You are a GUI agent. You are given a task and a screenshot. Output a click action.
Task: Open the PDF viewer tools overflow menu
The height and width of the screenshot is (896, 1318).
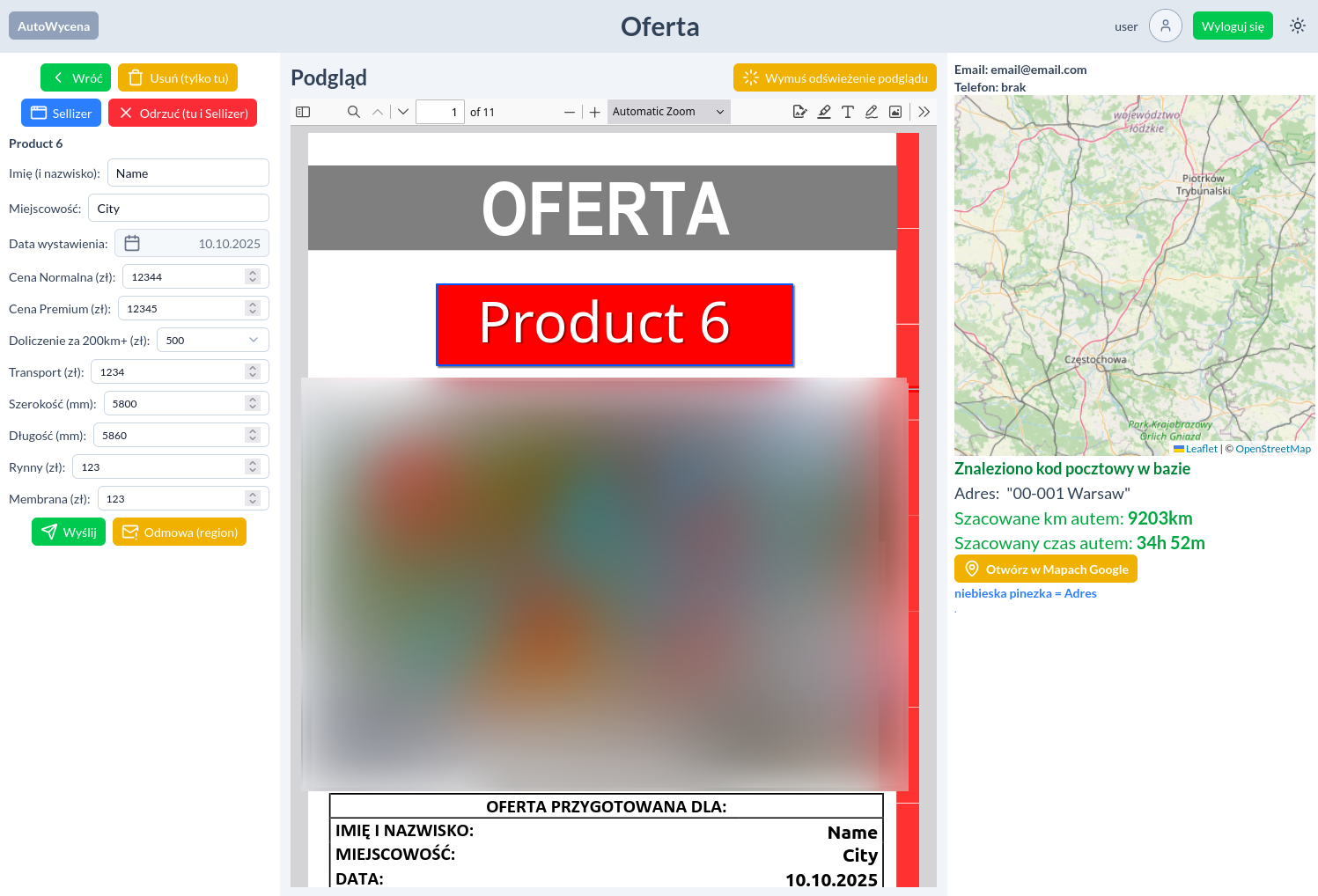(924, 112)
